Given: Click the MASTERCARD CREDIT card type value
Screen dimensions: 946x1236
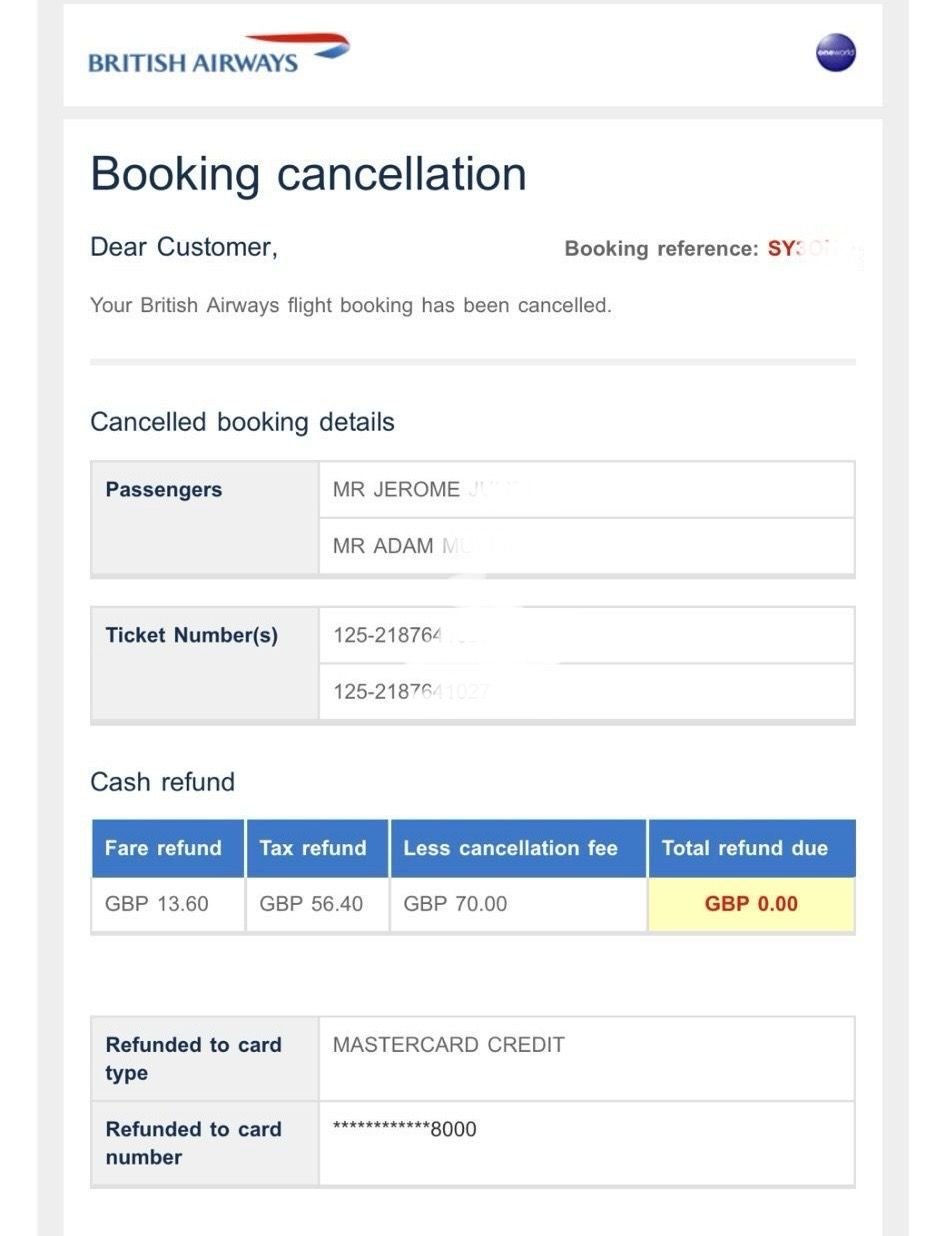Looking at the screenshot, I should tap(449, 1045).
